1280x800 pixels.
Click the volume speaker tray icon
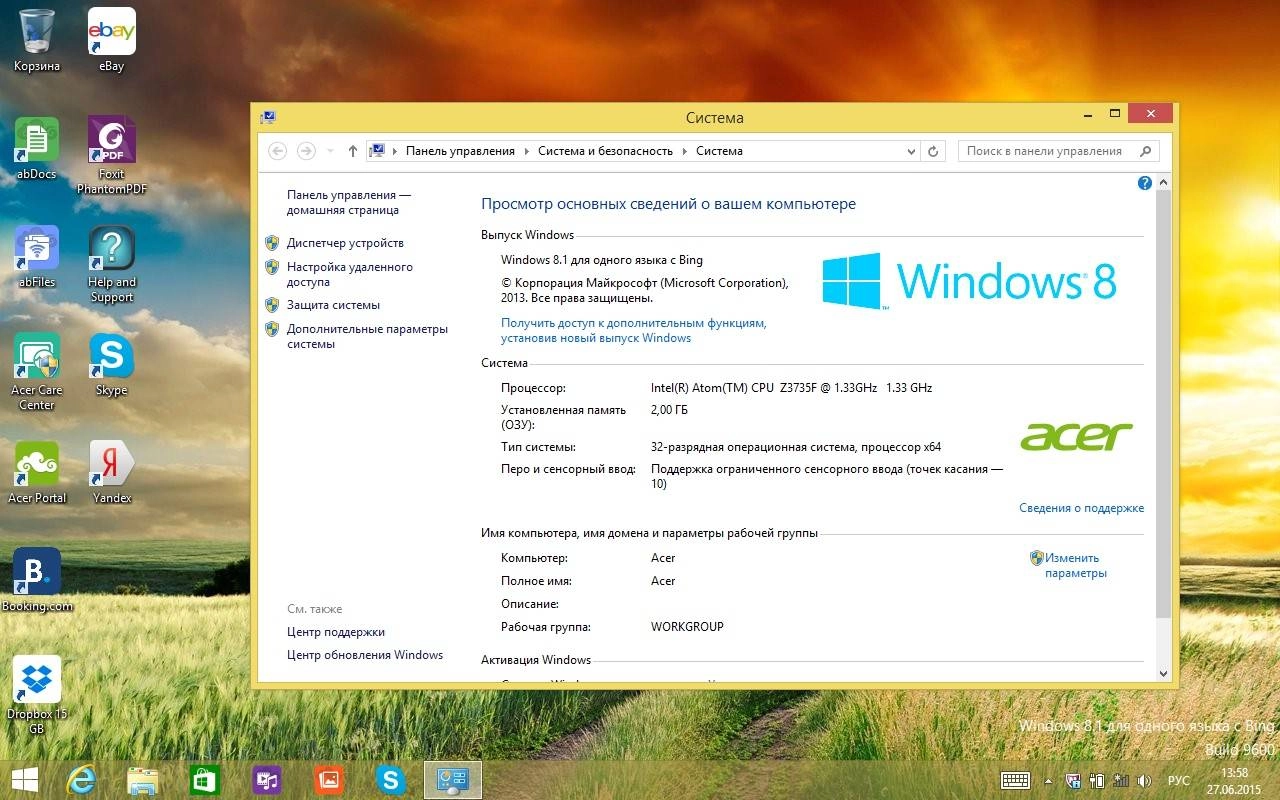[1144, 781]
